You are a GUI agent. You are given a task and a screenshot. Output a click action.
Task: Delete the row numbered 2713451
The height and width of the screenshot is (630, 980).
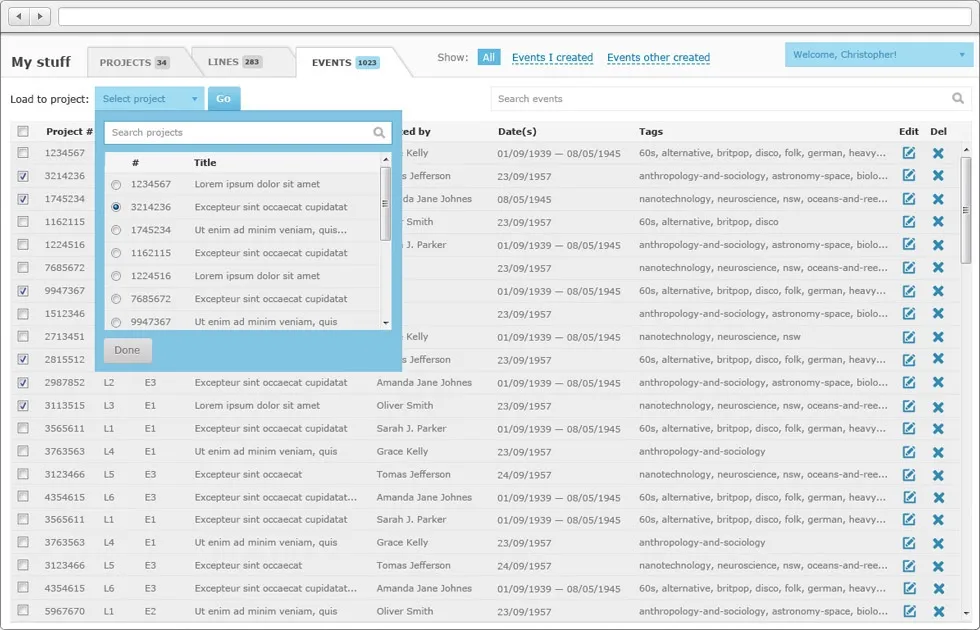938,337
